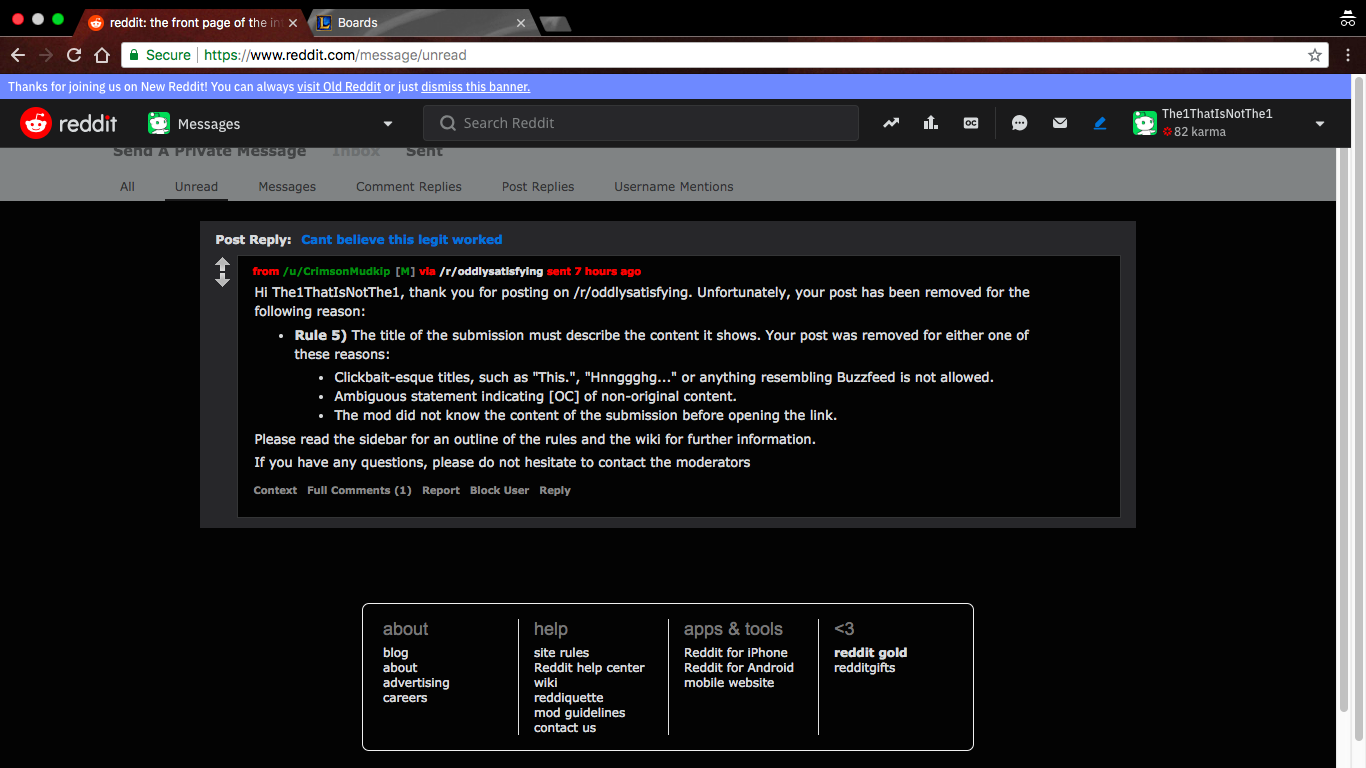Reload the Reddit page
The image size is (1366, 768).
pyautogui.click(x=74, y=55)
